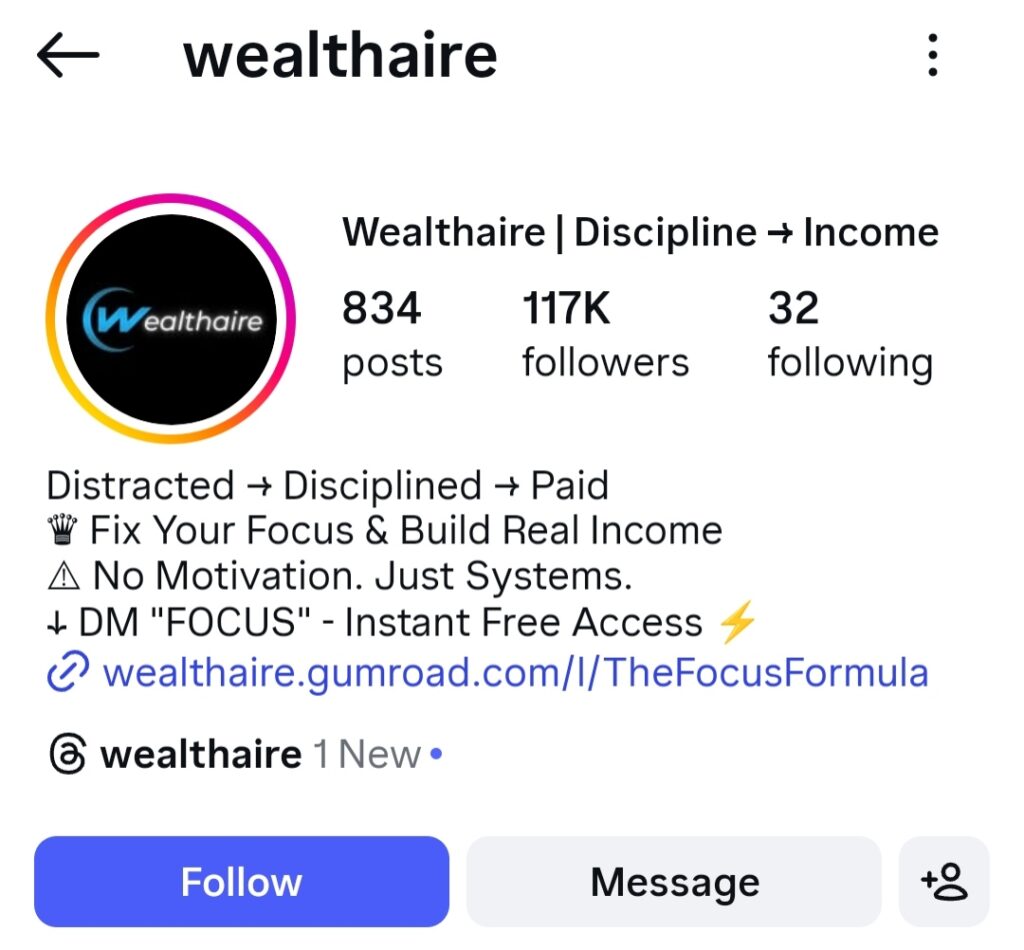This screenshot has width=1024, height=950.
Task: View the Wealthaire story profile picture
Action: pyautogui.click(x=170, y=319)
